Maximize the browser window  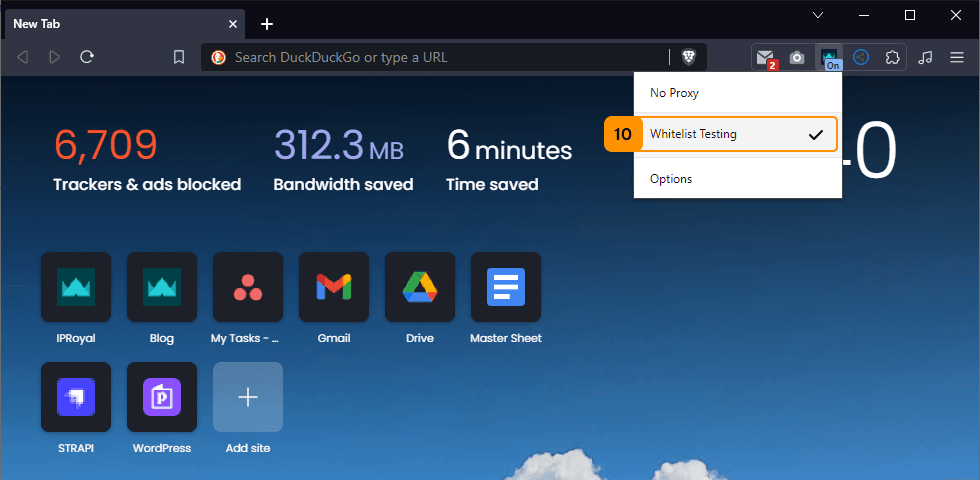point(910,16)
